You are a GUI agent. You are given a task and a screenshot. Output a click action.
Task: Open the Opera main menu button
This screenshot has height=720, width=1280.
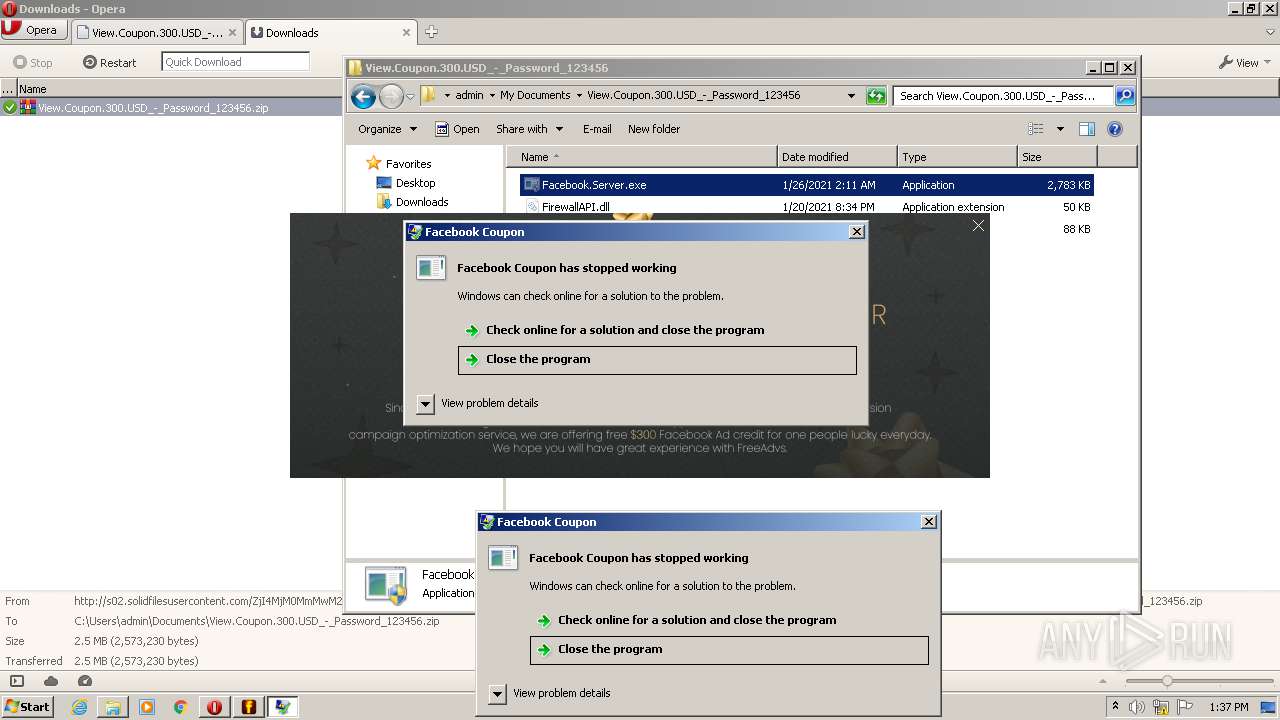[x=33, y=31]
